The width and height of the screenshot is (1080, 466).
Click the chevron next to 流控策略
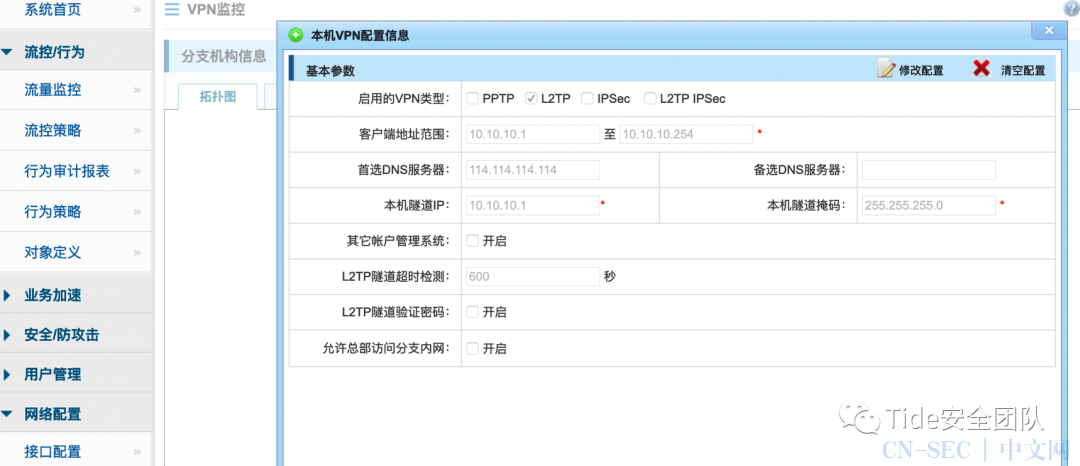[x=136, y=130]
